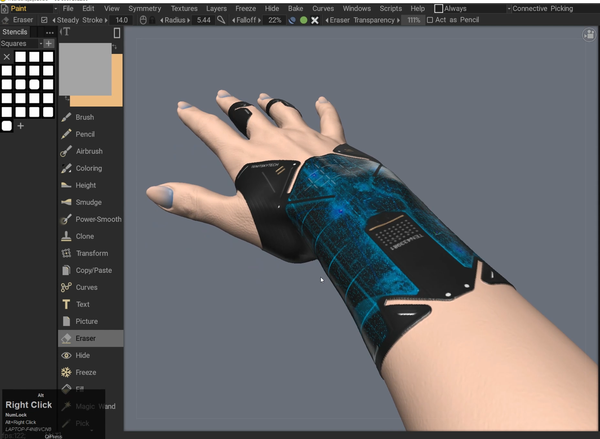The height and width of the screenshot is (439, 600).
Task: Open the Symmetry menu
Action: click(145, 8)
